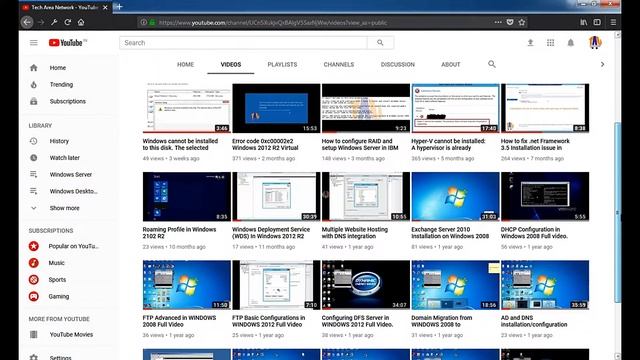Open 'Configuring DFS Server' video thumbnail
The width and height of the screenshot is (640, 360).
pyautogui.click(x=366, y=285)
